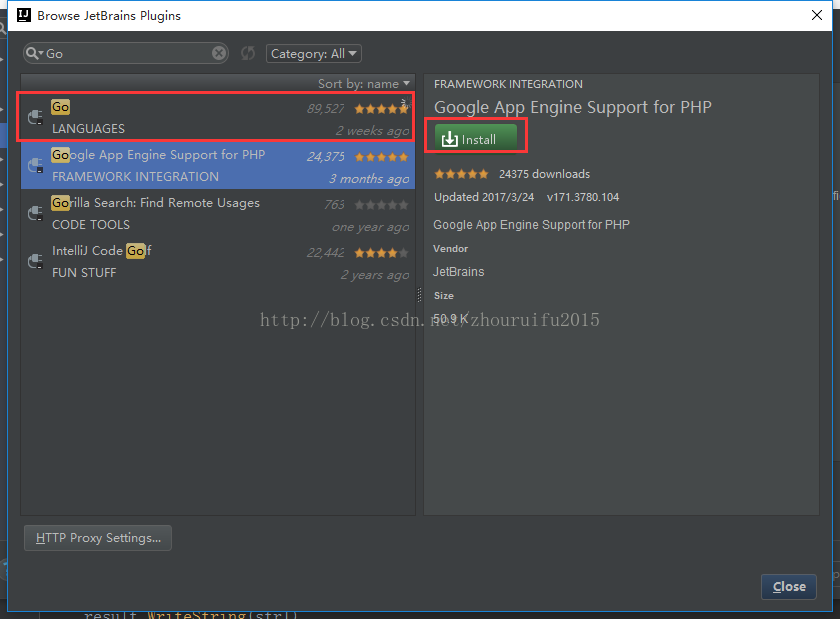
Task: Click the Gorilla Search plugin icon
Action: tap(35, 213)
